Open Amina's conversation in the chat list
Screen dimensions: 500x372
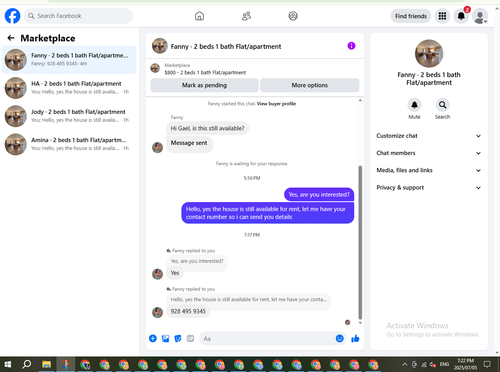(69, 144)
